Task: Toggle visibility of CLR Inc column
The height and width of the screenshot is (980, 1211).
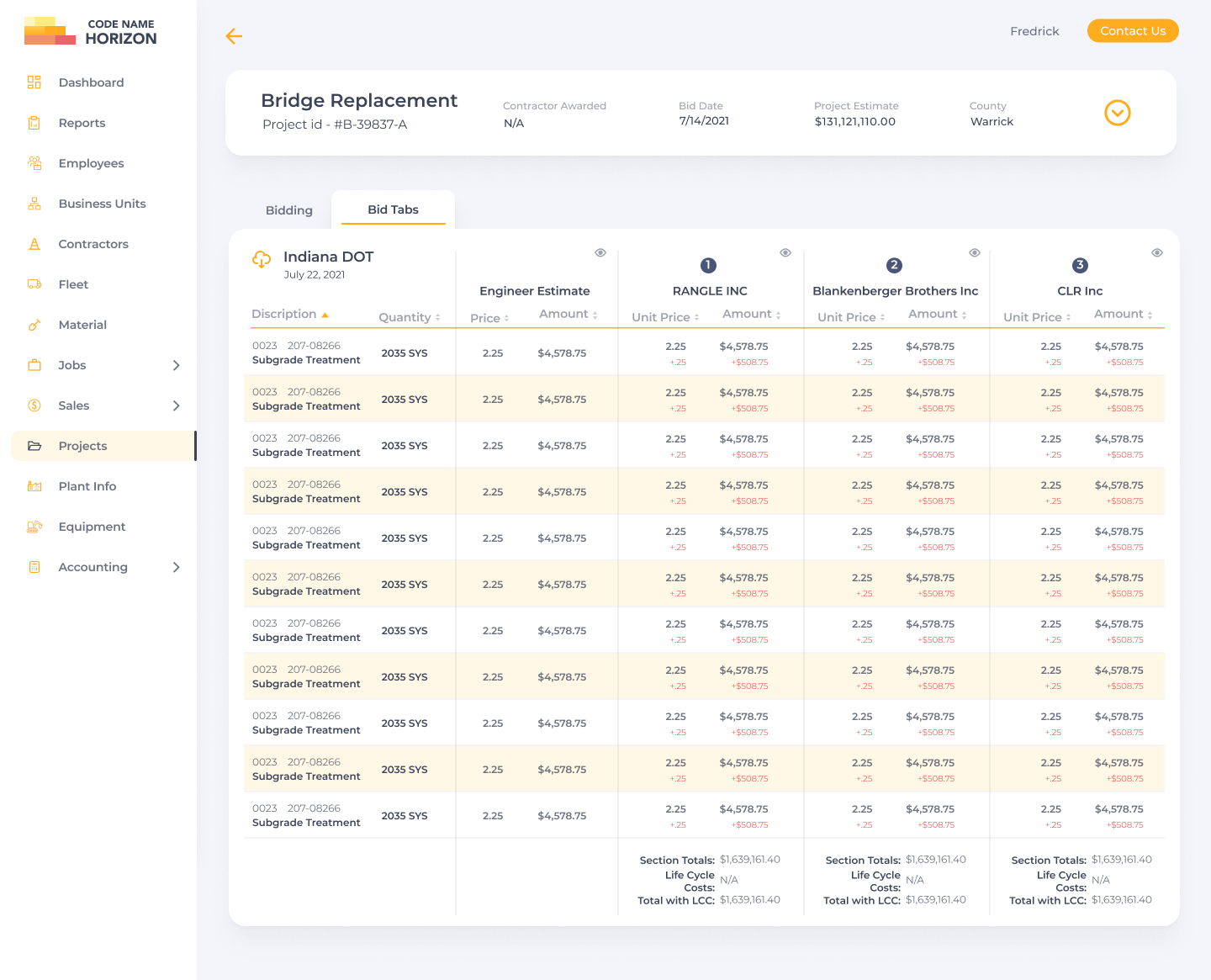Action: click(x=1157, y=252)
